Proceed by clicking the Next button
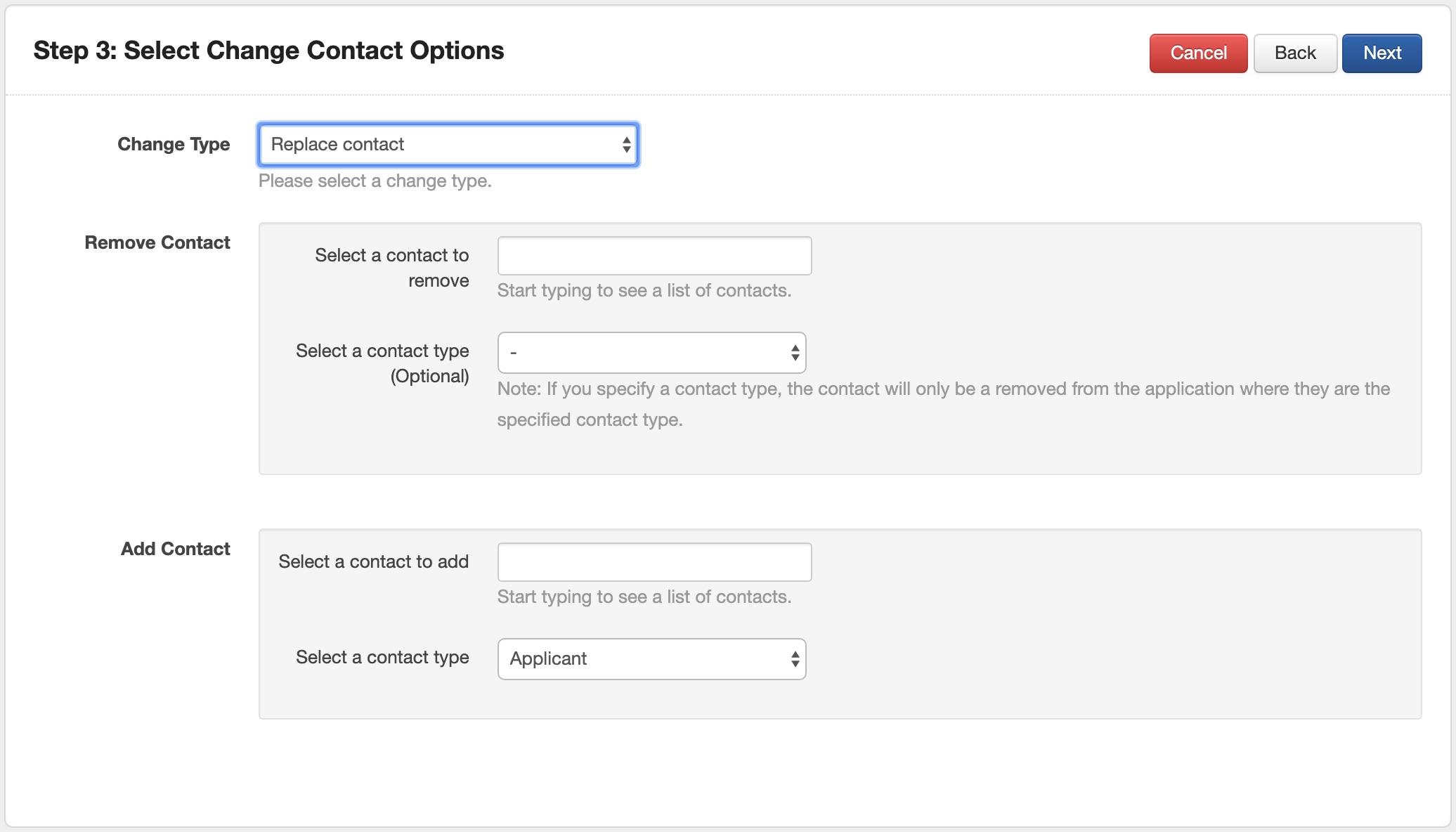 click(1382, 53)
